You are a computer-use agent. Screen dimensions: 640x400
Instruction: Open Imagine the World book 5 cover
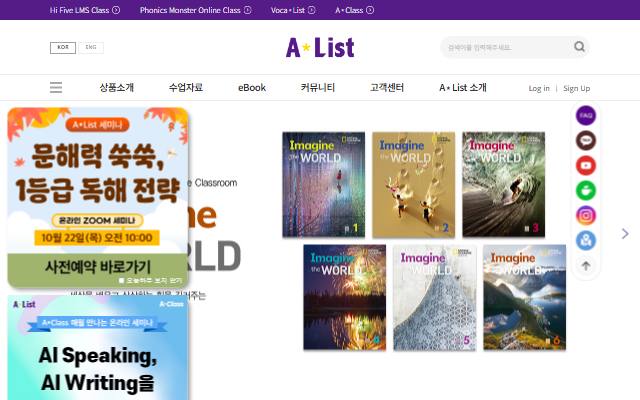pyautogui.click(x=434, y=297)
